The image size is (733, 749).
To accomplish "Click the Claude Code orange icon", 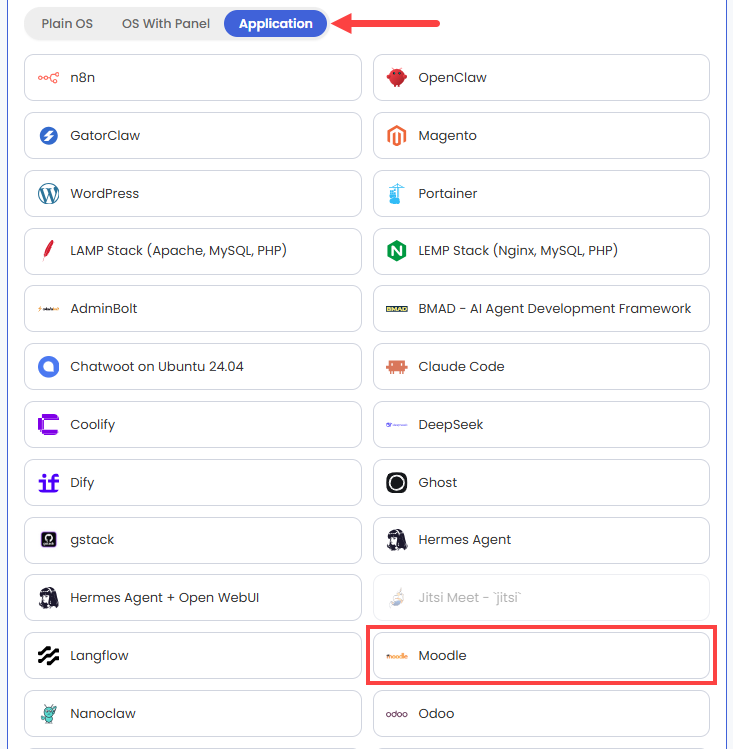I will (x=396, y=367).
